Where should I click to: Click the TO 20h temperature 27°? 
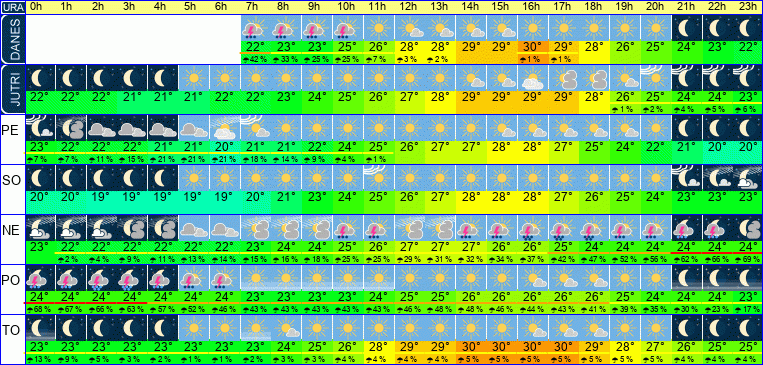[x=656, y=347]
